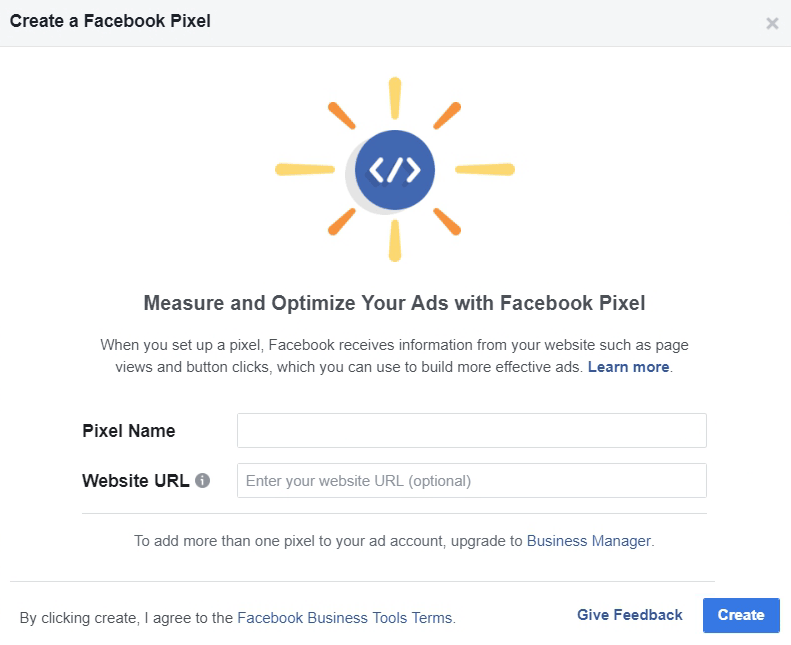This screenshot has height=645, width=791.
Task: Click the upper-right orange ray of the illustration
Action: coord(447,116)
